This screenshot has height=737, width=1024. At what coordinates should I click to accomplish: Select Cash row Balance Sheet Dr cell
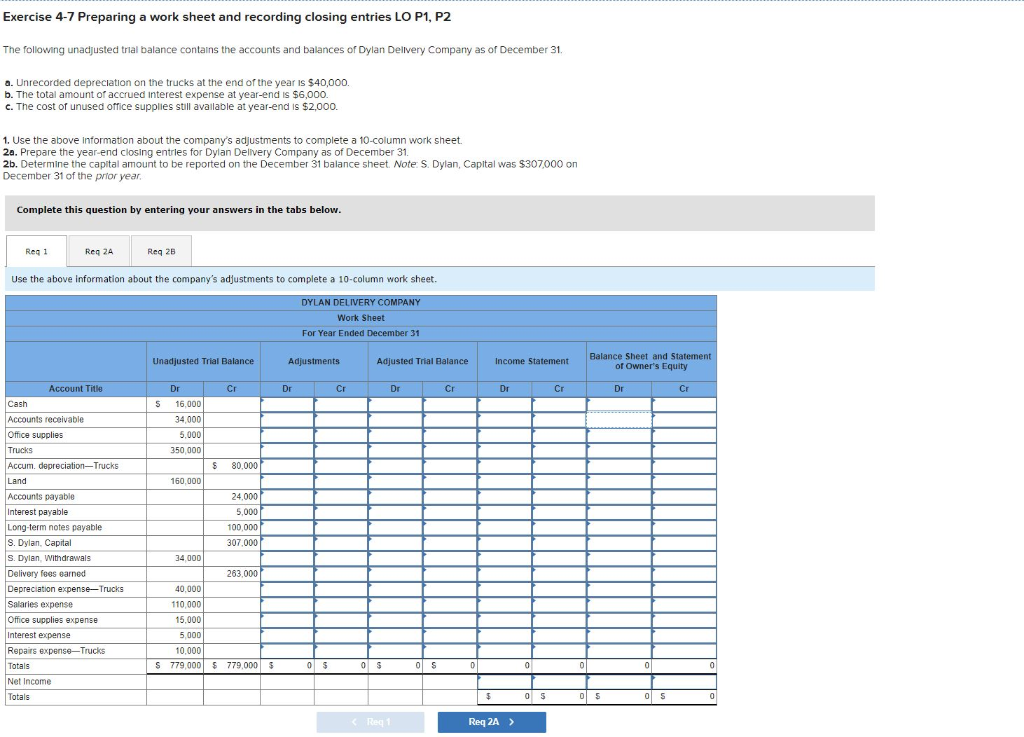click(619, 404)
